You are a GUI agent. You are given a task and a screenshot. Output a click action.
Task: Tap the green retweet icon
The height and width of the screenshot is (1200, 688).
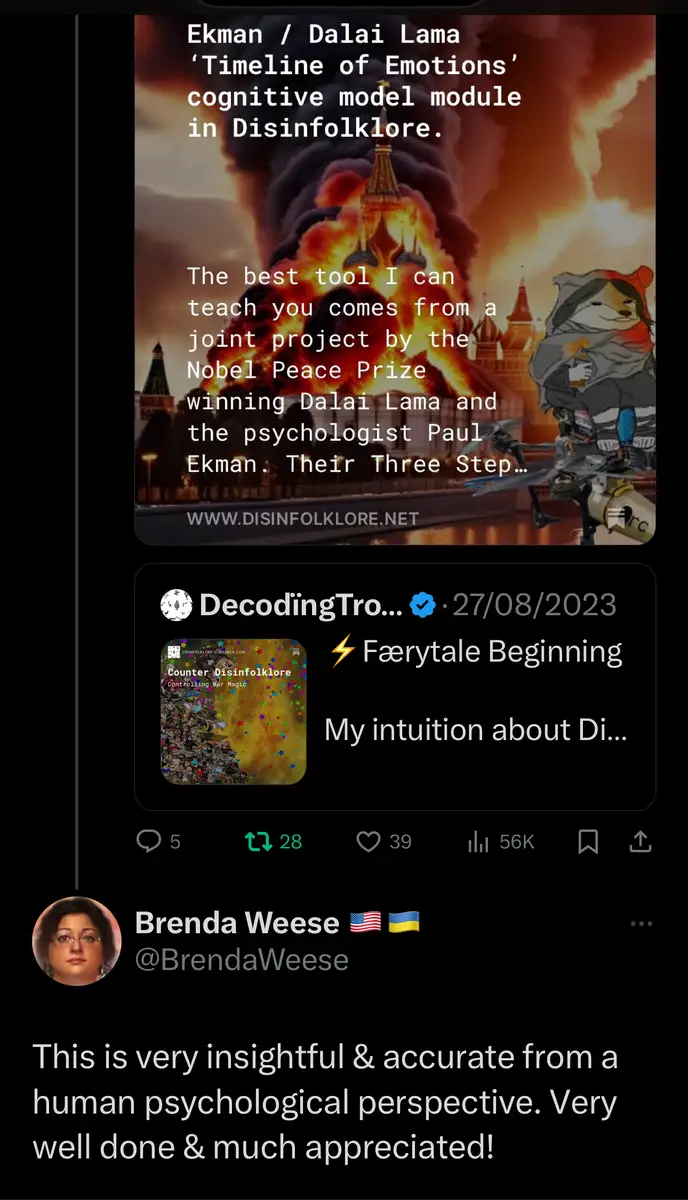(x=259, y=842)
